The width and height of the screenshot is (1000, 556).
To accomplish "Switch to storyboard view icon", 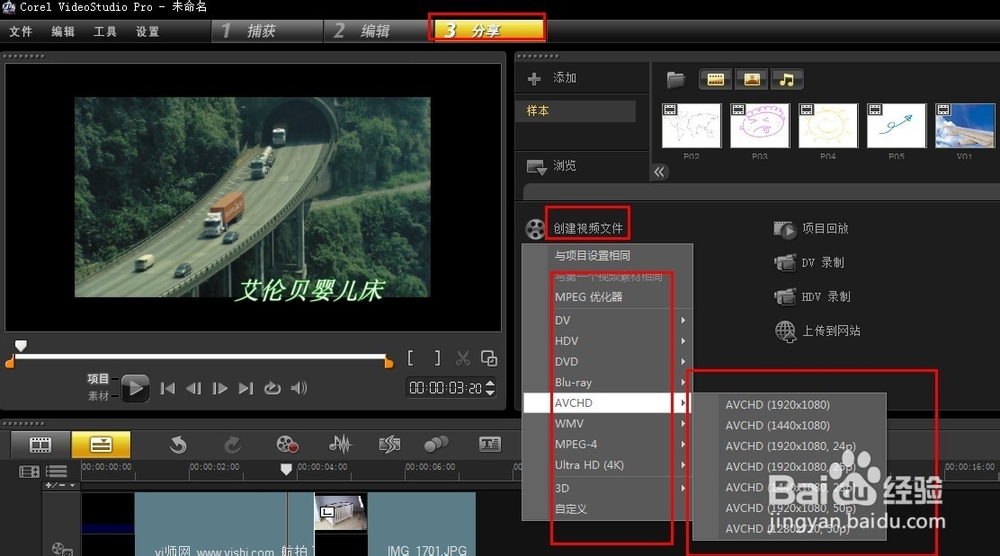I will pyautogui.click(x=40, y=444).
